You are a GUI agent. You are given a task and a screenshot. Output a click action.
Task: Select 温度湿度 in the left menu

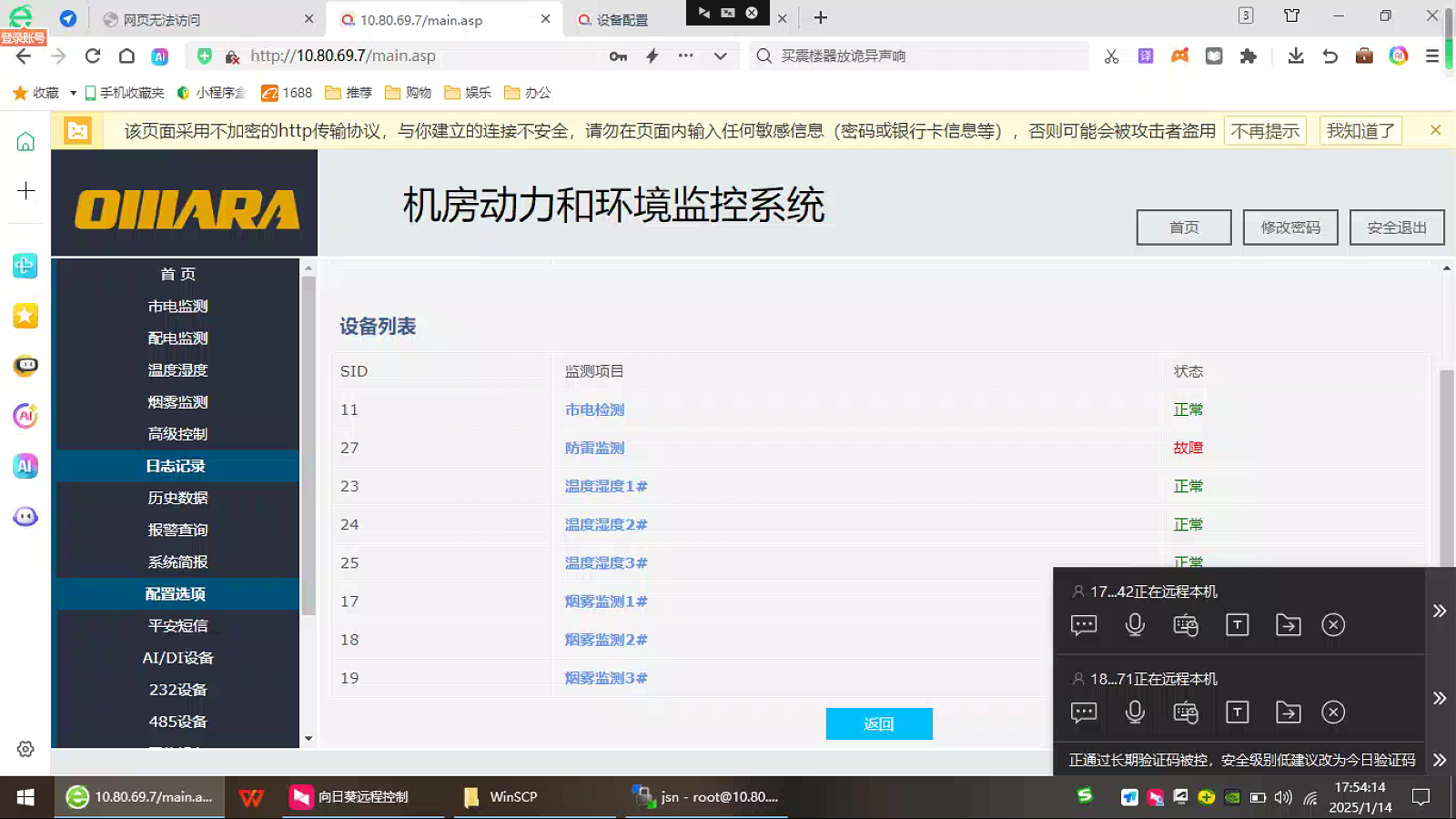[178, 369]
